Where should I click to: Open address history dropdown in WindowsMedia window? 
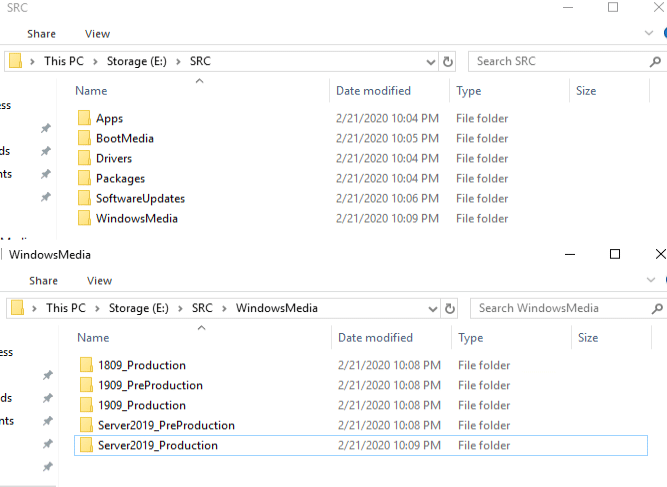431,308
